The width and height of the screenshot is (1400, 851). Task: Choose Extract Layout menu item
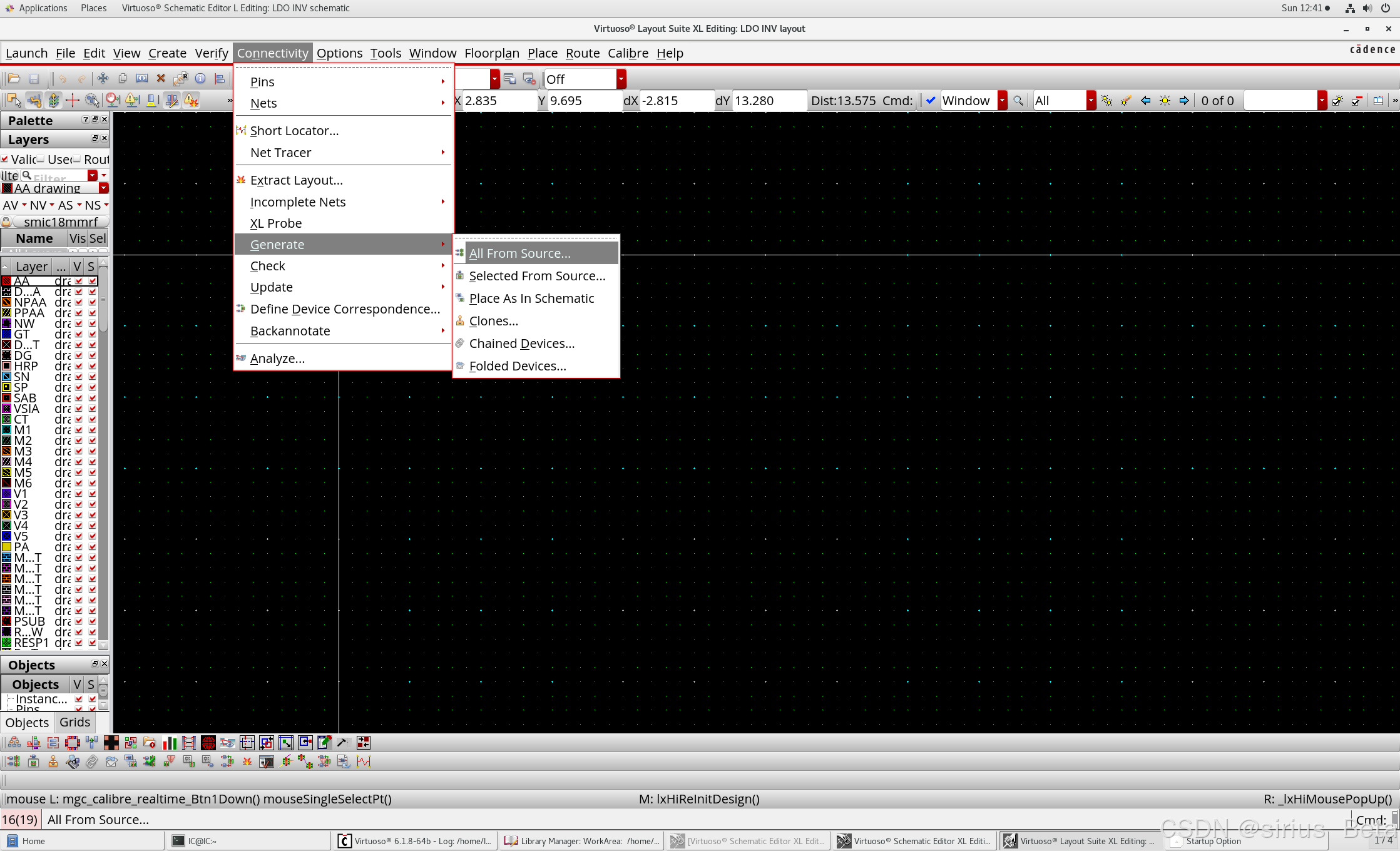click(x=343, y=180)
